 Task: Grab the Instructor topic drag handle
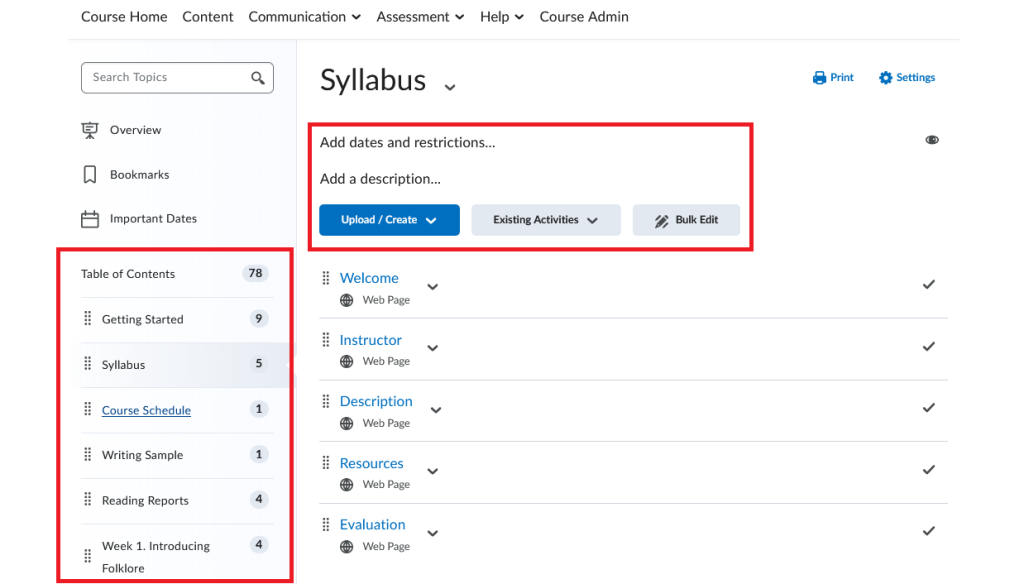coord(326,340)
